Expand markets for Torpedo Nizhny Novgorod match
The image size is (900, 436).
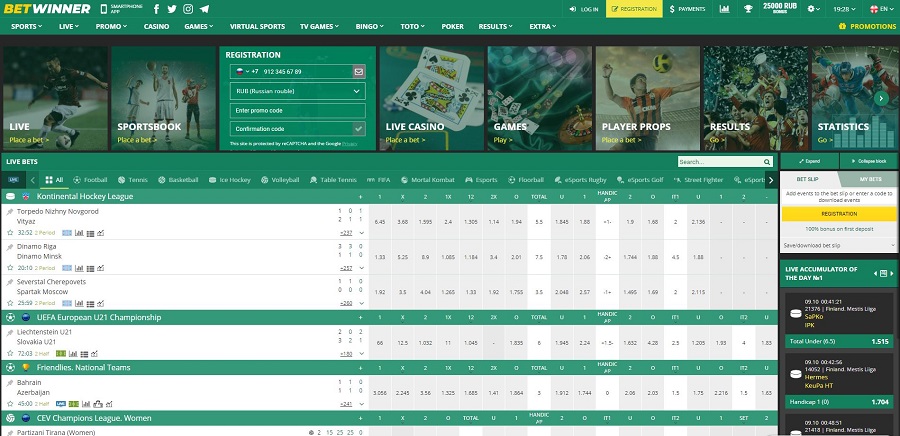point(362,233)
